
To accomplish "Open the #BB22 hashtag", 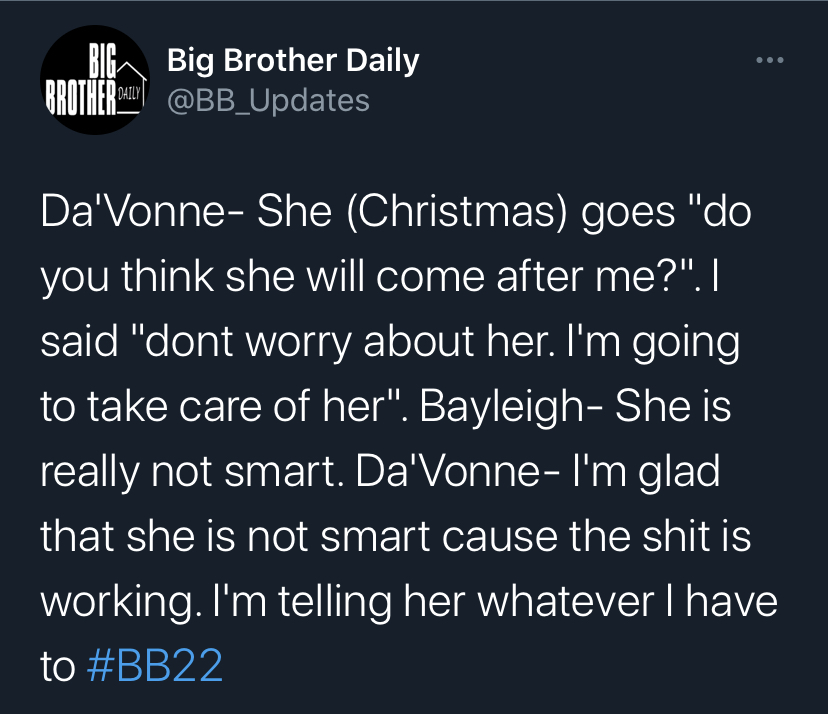I will (154, 665).
